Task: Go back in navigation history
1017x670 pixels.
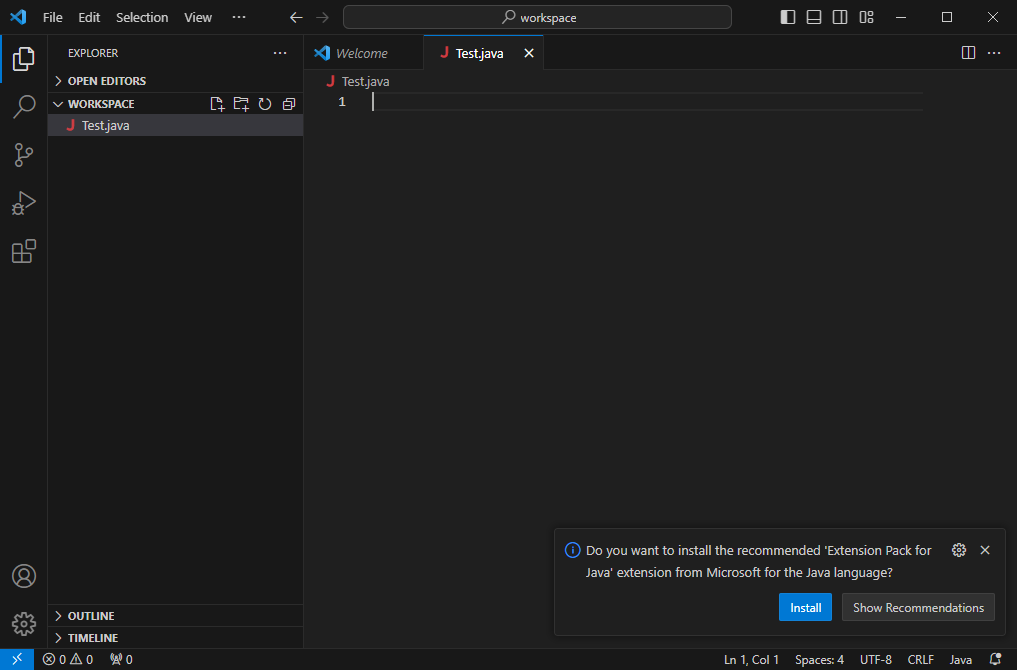Action: pos(296,18)
